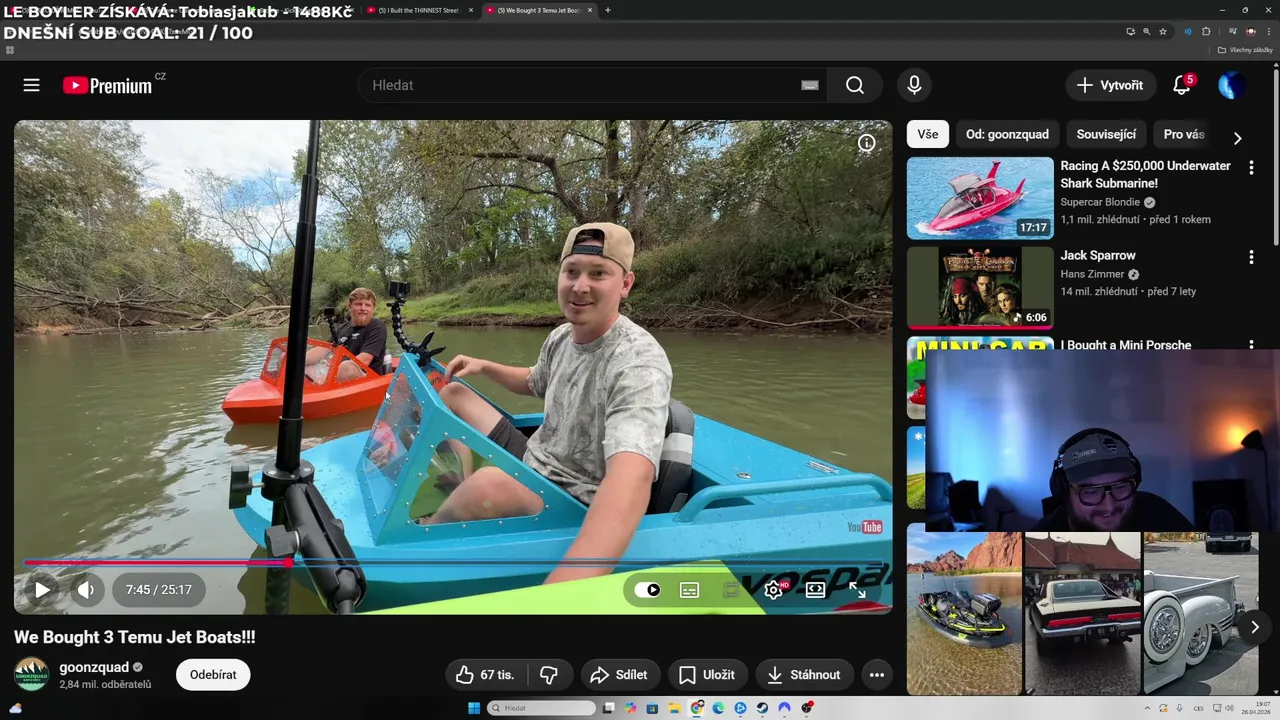
Task: Open Steam from taskbar
Action: click(x=762, y=708)
